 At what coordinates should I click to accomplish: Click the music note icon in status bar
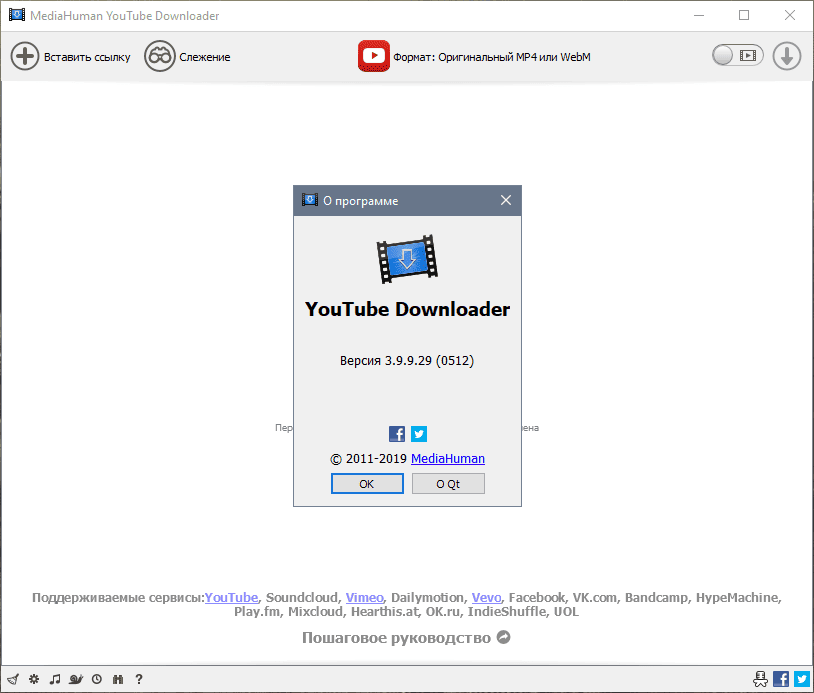coord(55,679)
